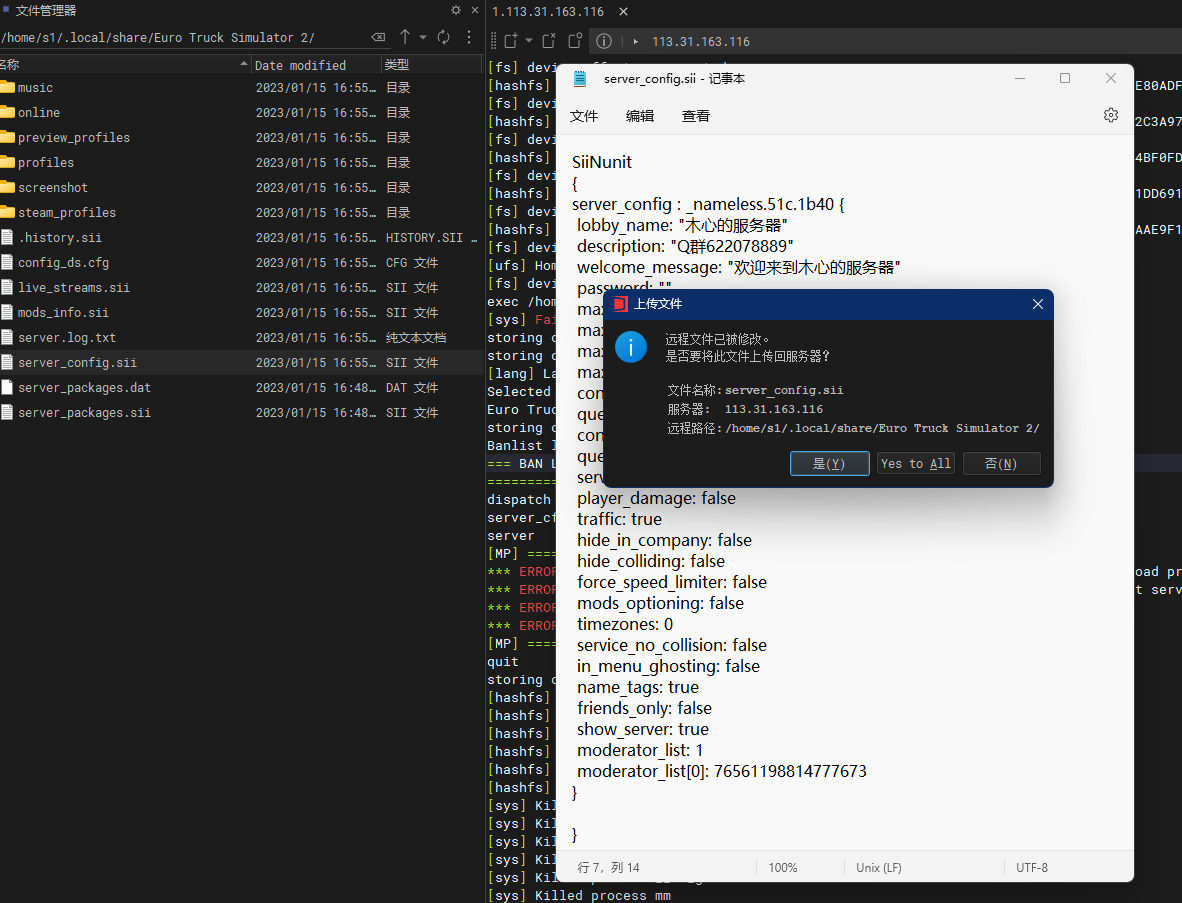This screenshot has width=1182, height=903.
Task: Close the Notepad window
Action: click(1110, 78)
